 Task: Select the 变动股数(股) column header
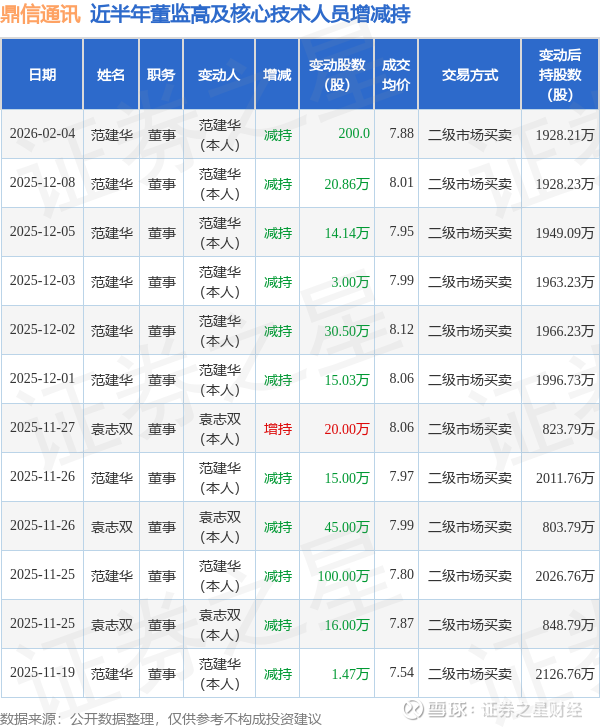tap(337, 75)
